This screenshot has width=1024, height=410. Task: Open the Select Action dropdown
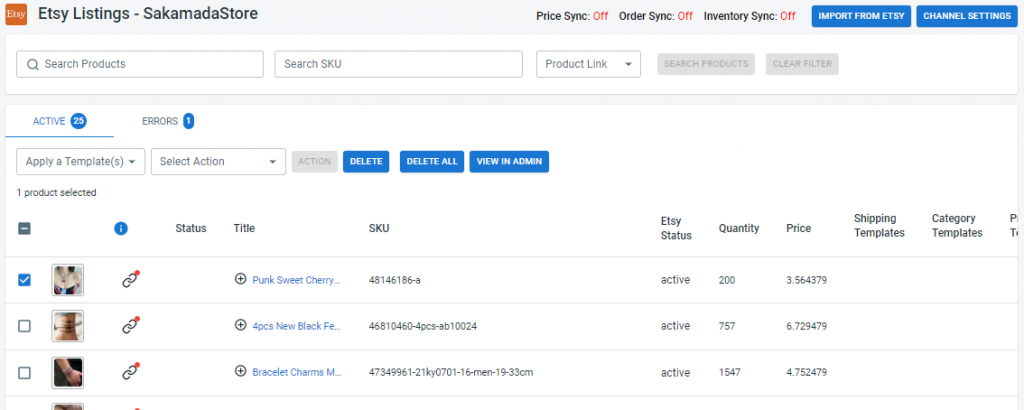pos(218,161)
